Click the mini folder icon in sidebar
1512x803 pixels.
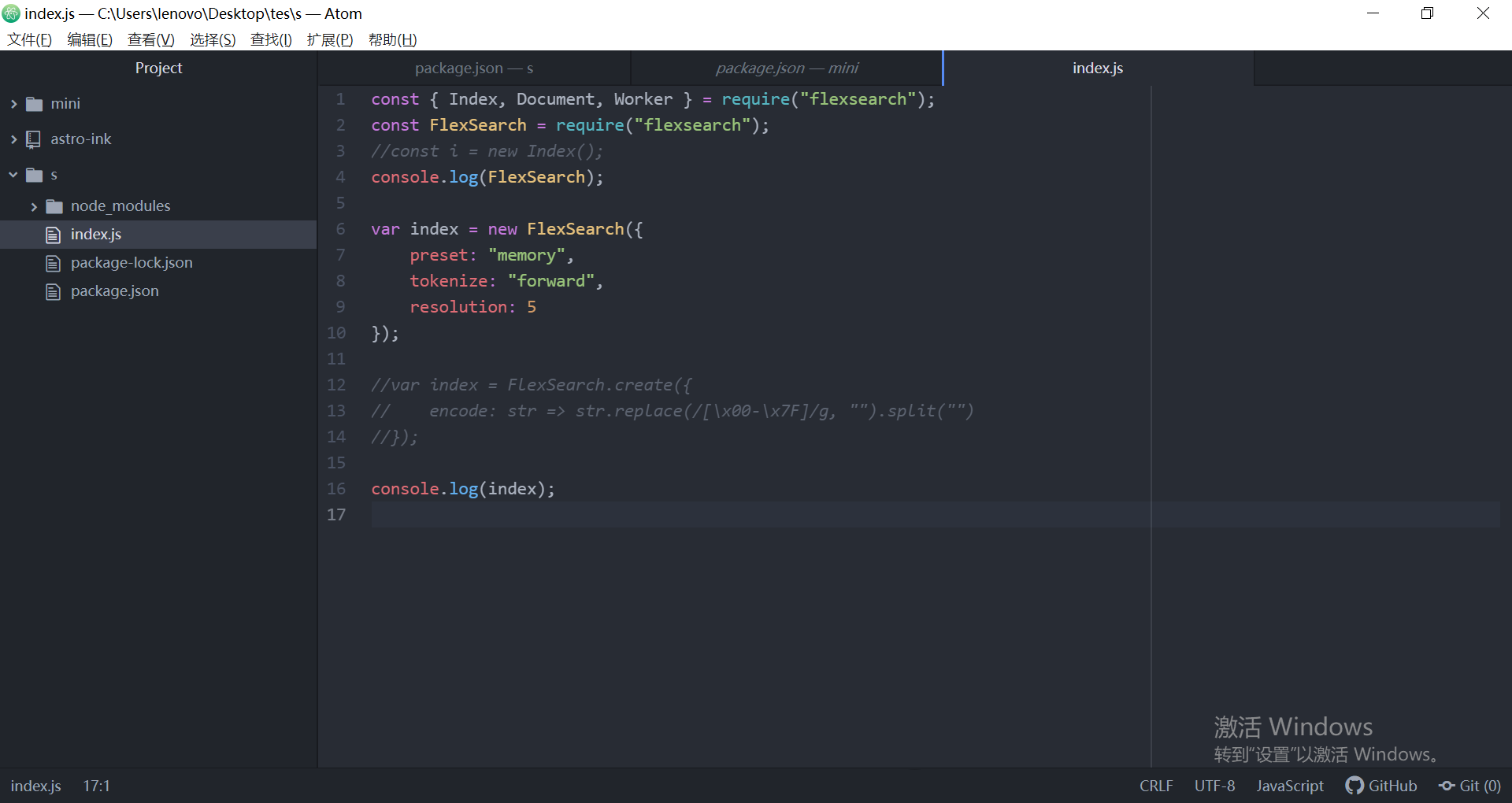[32, 103]
